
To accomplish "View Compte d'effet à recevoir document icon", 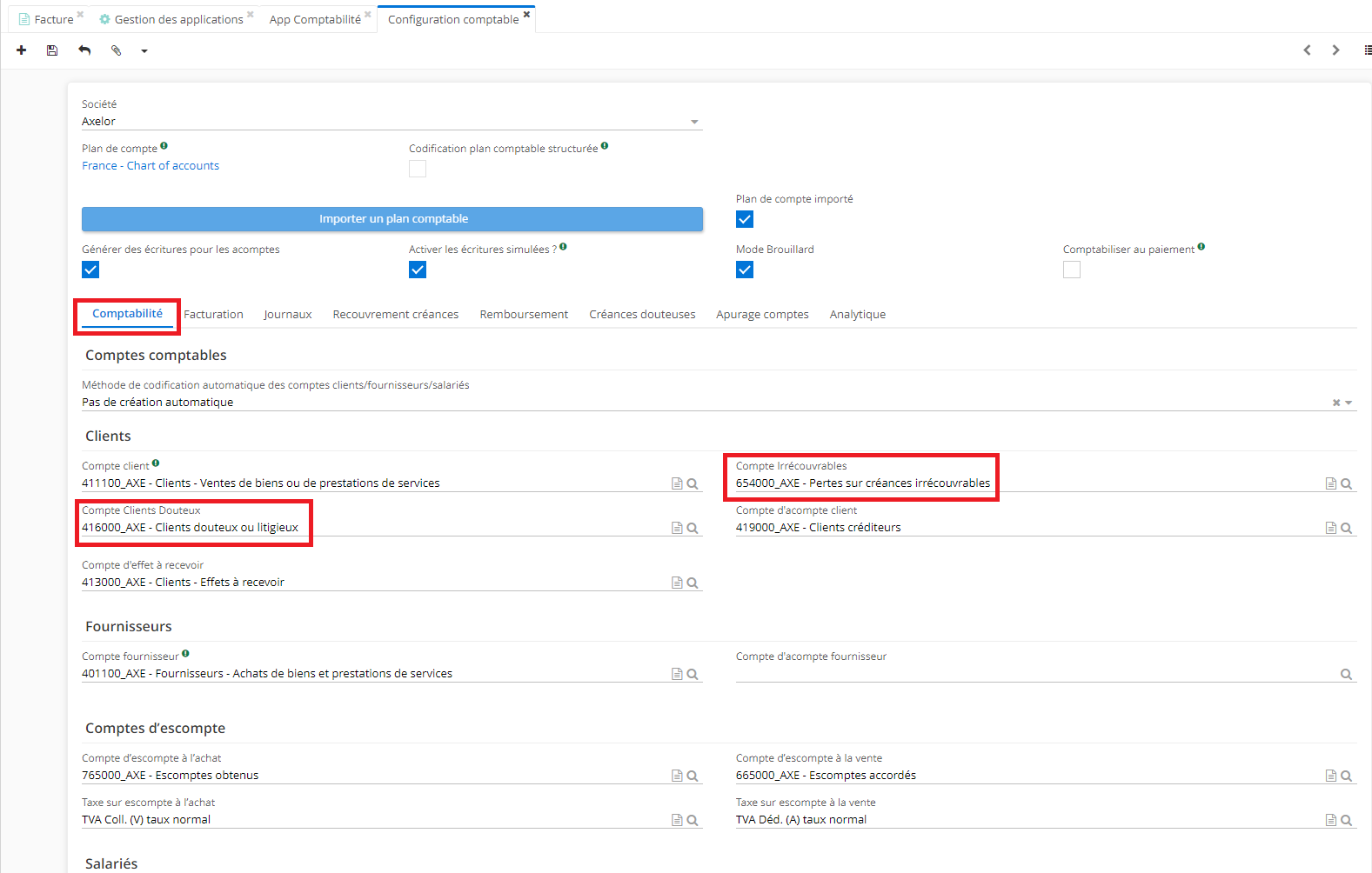I will coord(677,583).
